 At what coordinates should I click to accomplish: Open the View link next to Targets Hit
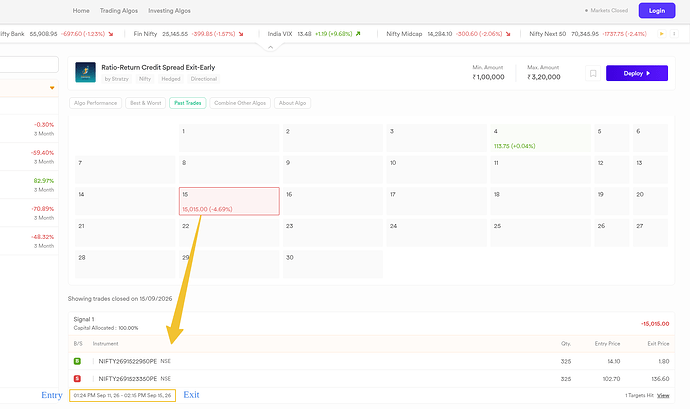click(x=663, y=395)
